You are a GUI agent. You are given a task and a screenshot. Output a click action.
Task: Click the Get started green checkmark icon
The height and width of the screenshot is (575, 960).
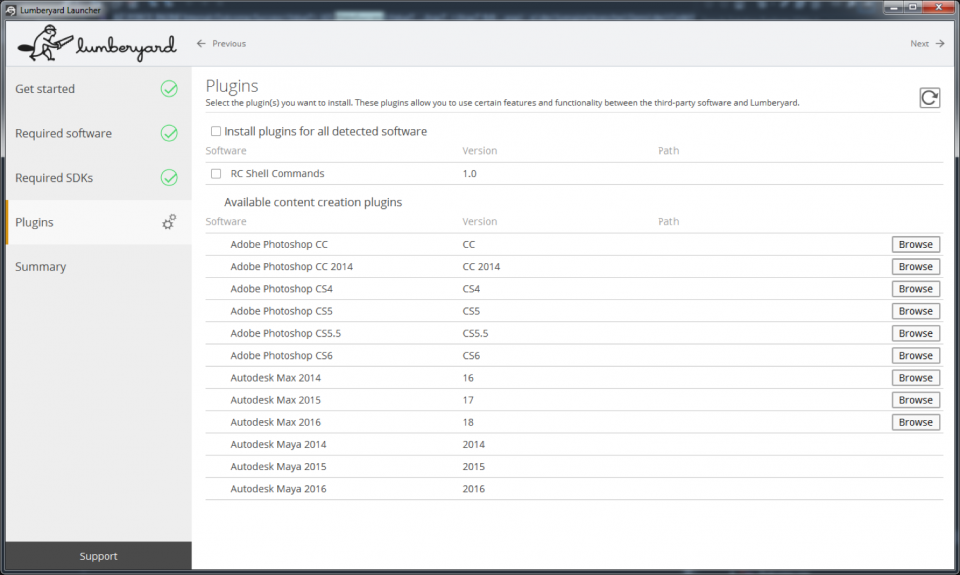pyautogui.click(x=169, y=89)
